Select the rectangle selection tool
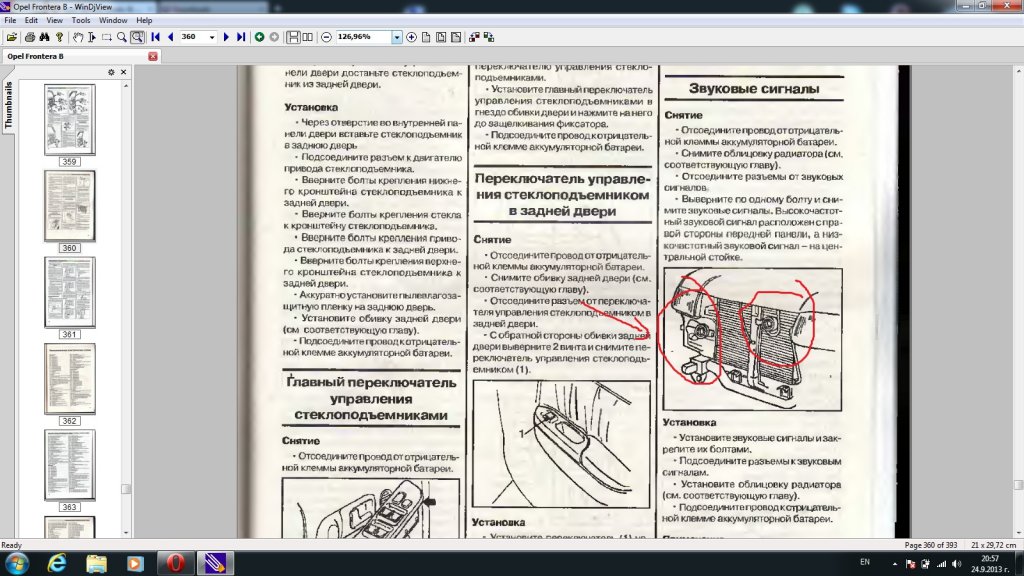This screenshot has height=576, width=1024. 107,37
